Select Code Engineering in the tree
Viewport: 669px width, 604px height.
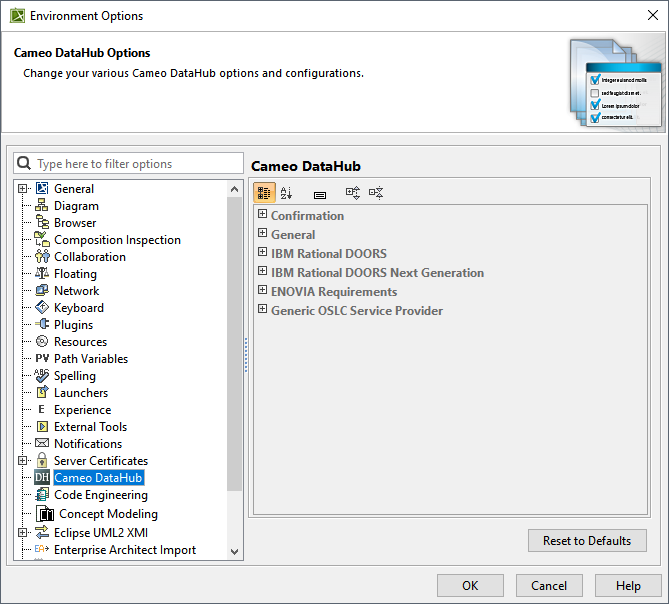101,495
